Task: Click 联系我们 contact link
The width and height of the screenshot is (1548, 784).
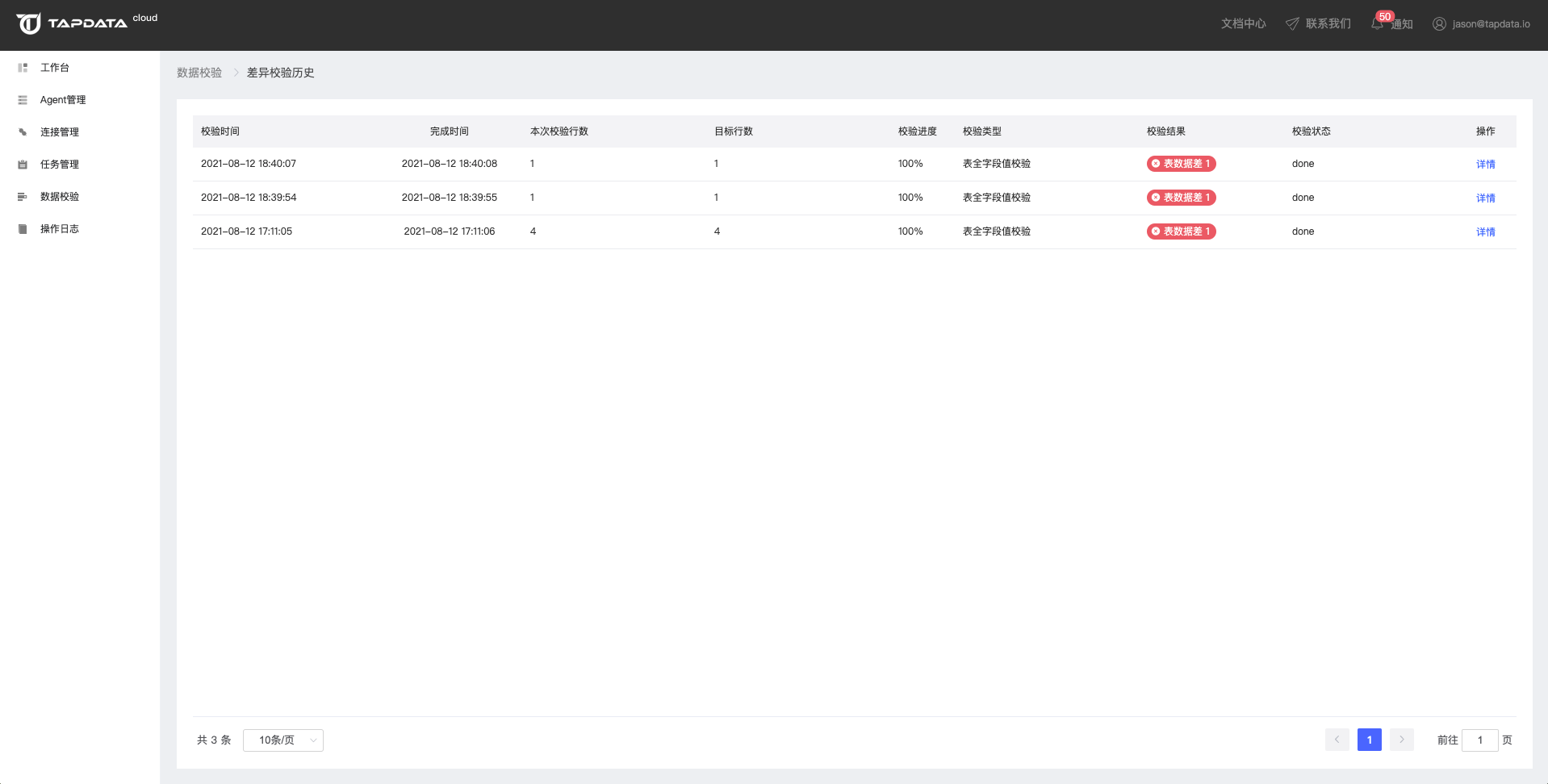Action: tap(1328, 24)
